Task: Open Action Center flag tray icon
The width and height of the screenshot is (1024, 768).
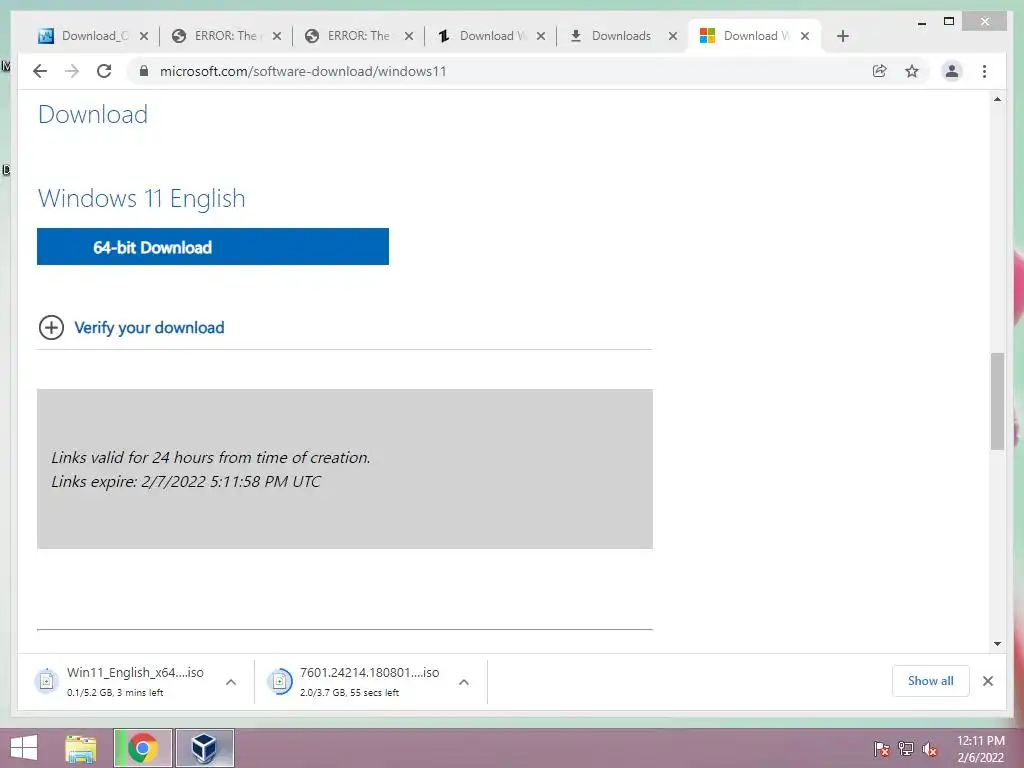Action: (881, 748)
